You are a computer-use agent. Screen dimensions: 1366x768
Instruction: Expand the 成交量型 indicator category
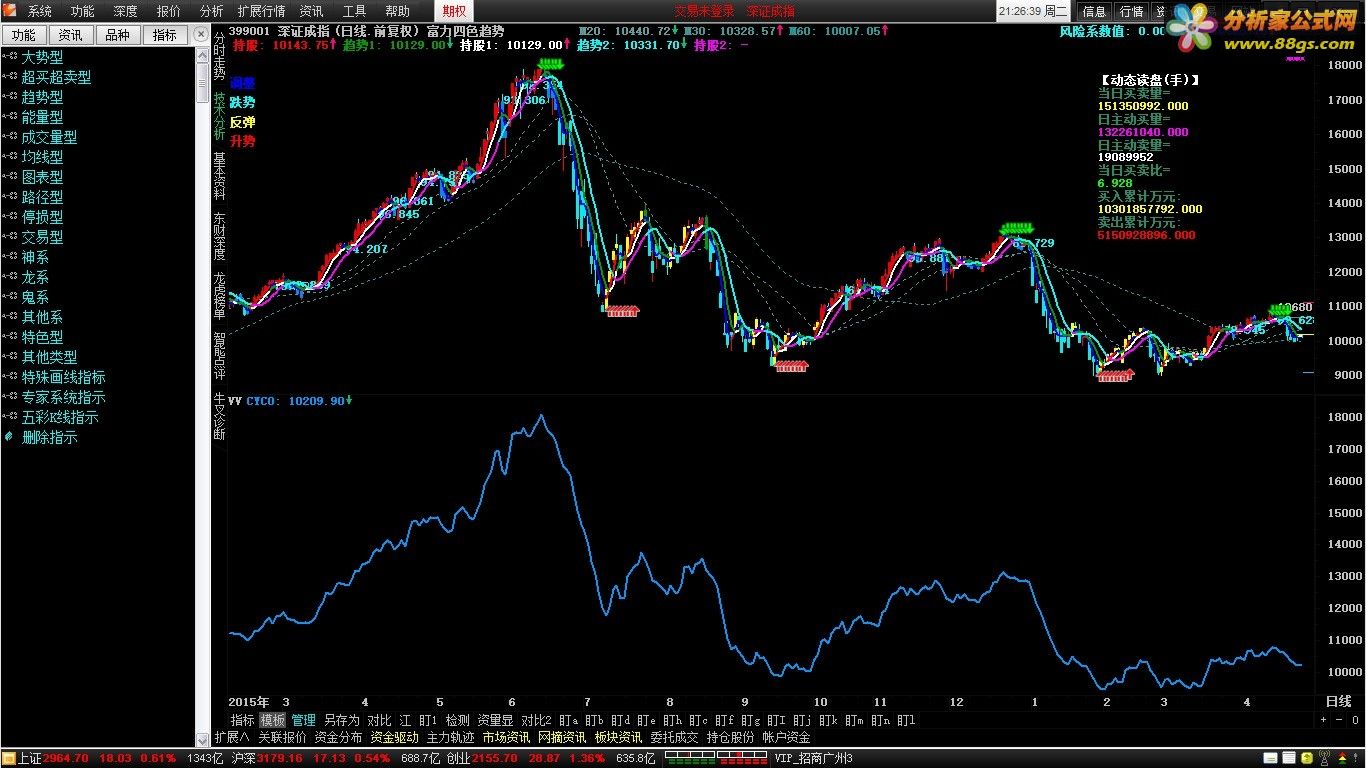click(x=49, y=137)
